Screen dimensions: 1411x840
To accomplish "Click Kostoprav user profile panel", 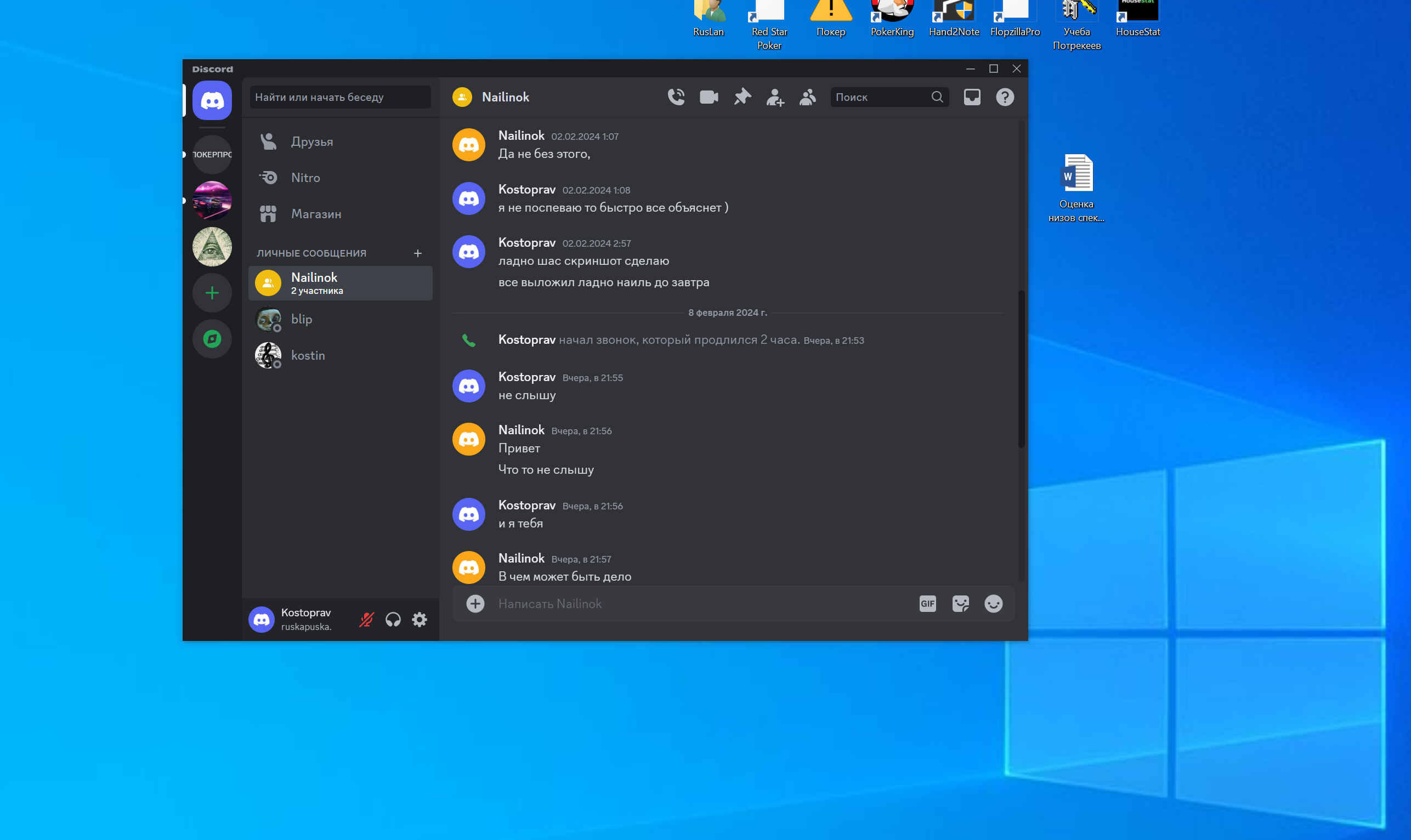I will pyautogui.click(x=298, y=619).
